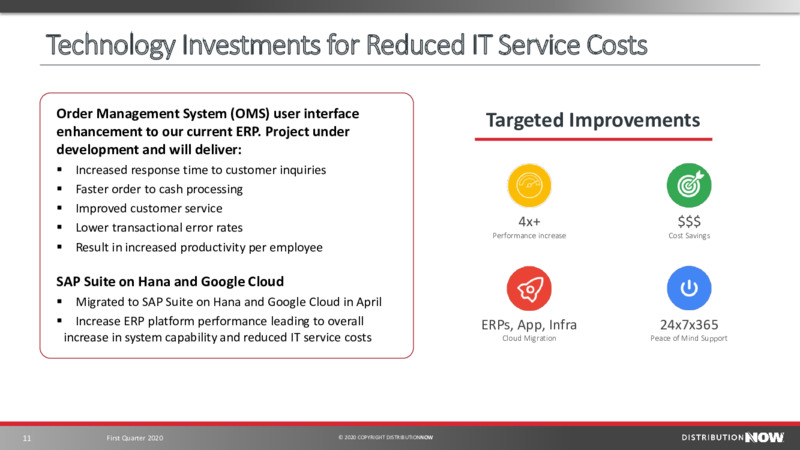
Task: Click the 'Peace of Mind Support' caption
Action: click(689, 338)
